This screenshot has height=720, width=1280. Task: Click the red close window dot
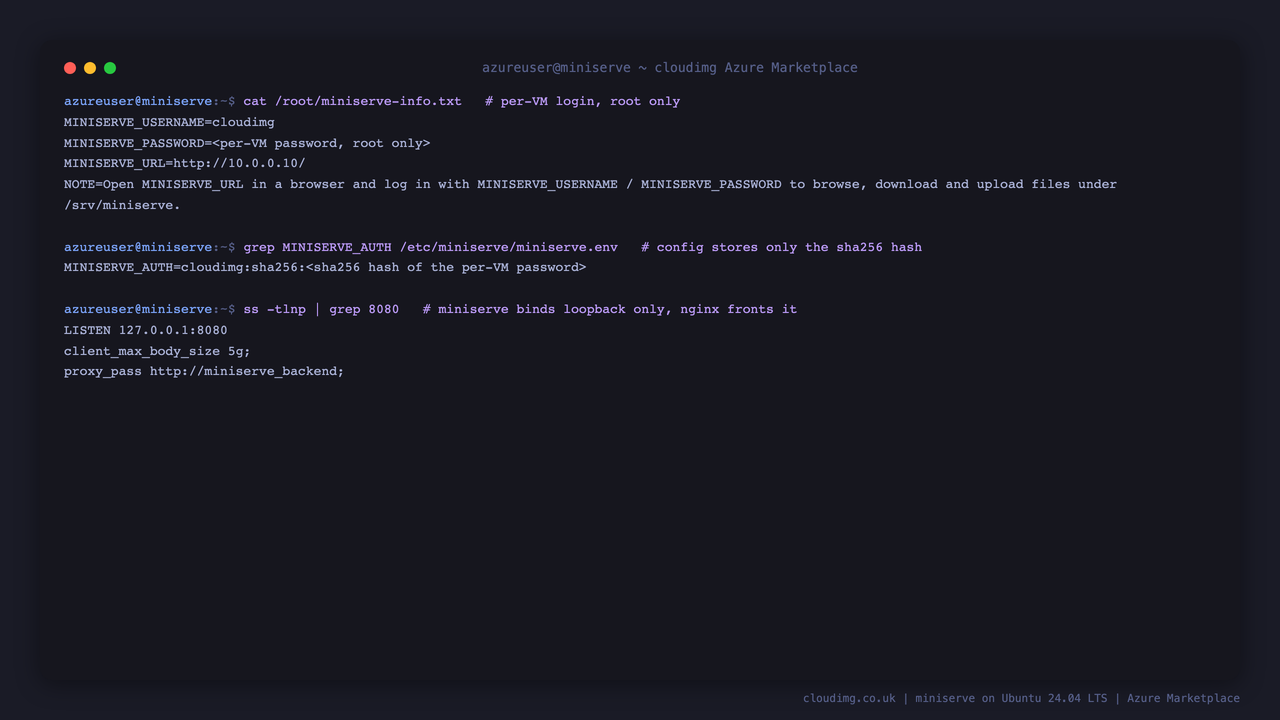70,68
